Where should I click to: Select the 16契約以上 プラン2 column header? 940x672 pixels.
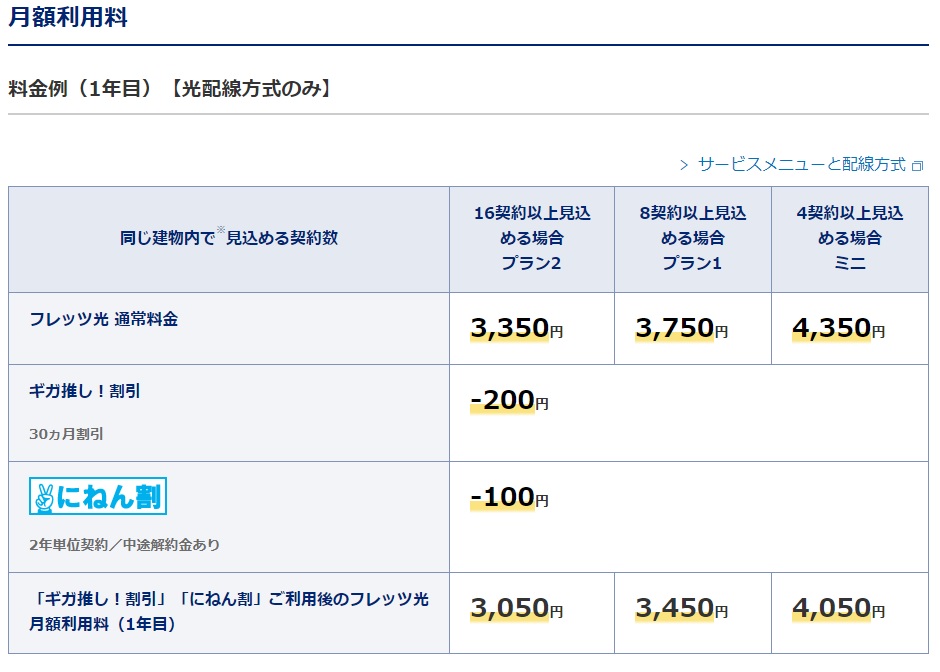[531, 238]
